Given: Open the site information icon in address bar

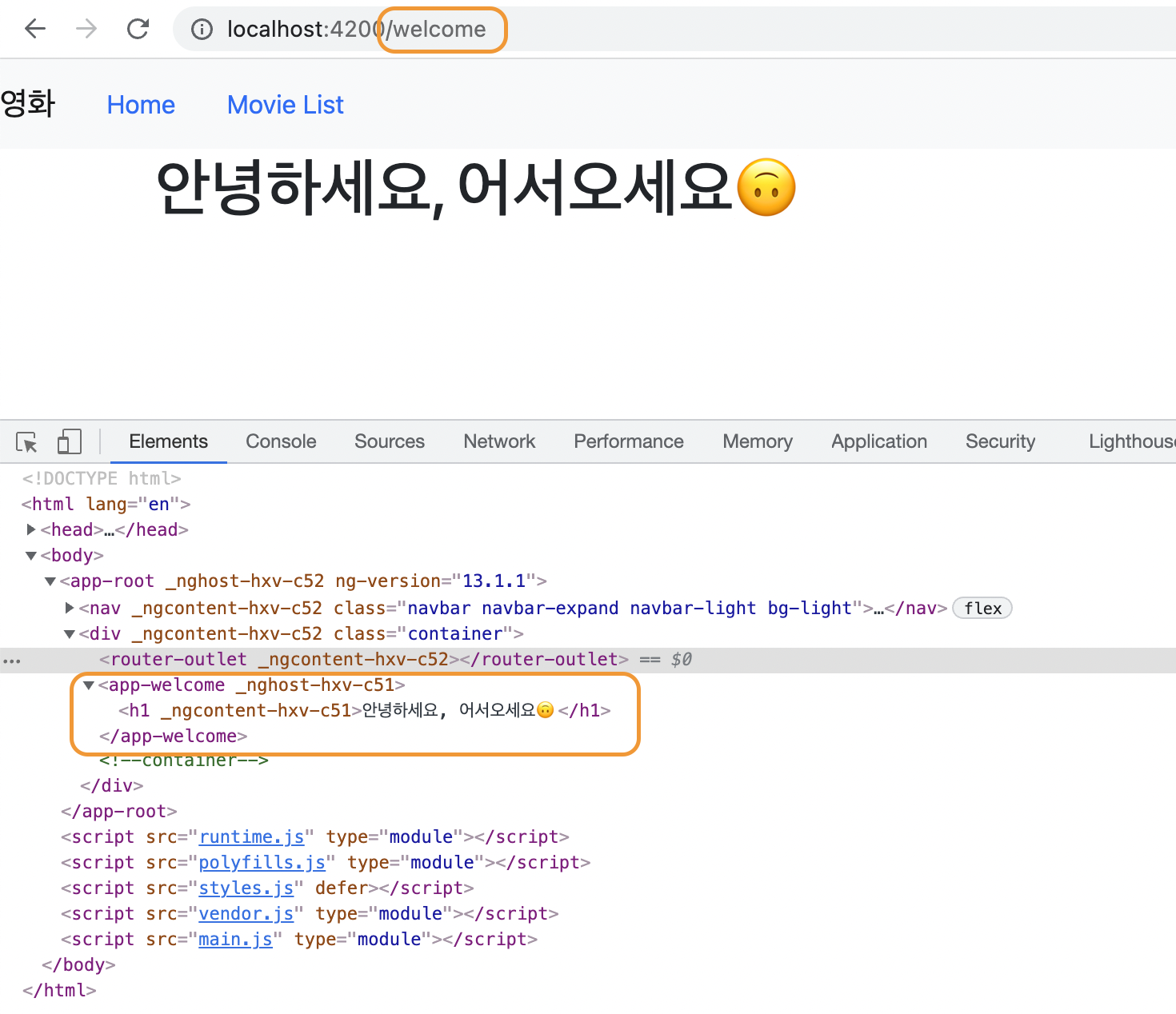Looking at the screenshot, I should [202, 30].
